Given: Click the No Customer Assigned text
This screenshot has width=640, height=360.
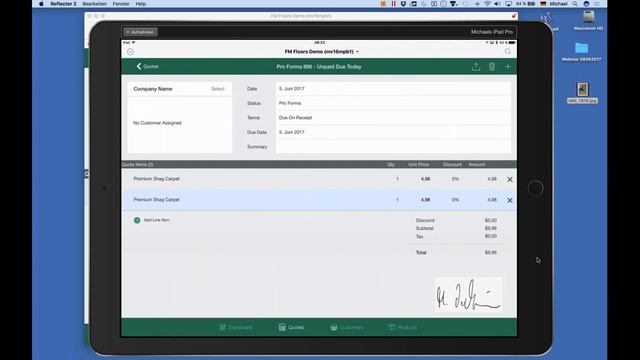Looking at the screenshot, I should [x=157, y=123].
